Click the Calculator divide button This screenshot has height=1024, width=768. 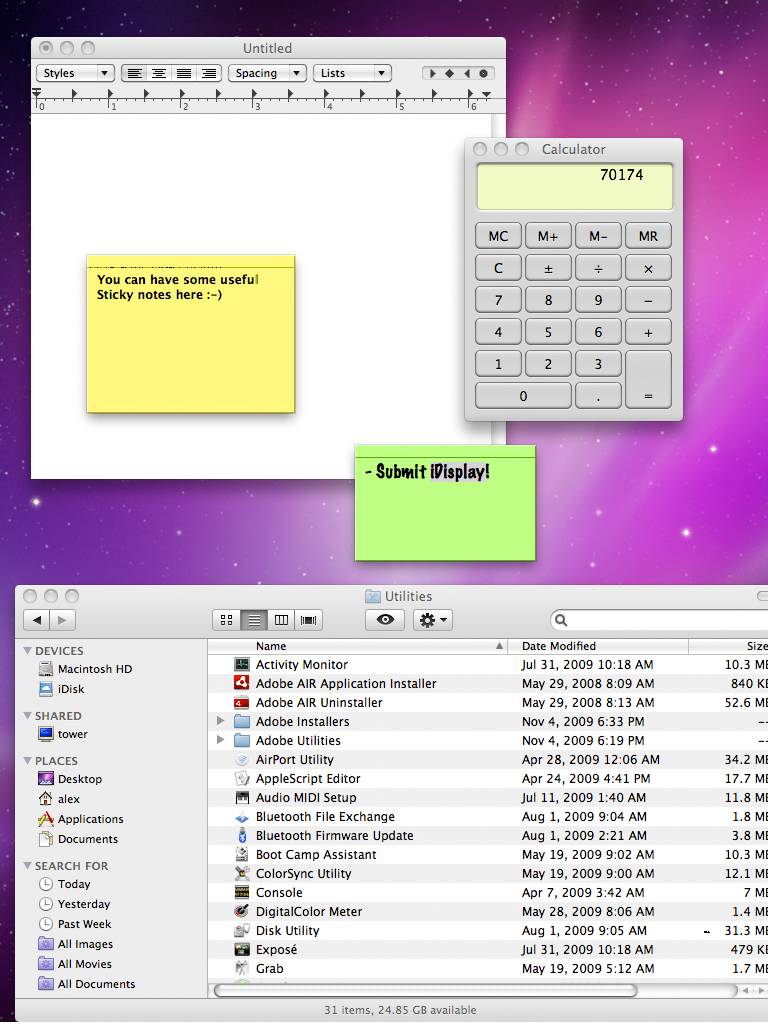click(x=598, y=268)
